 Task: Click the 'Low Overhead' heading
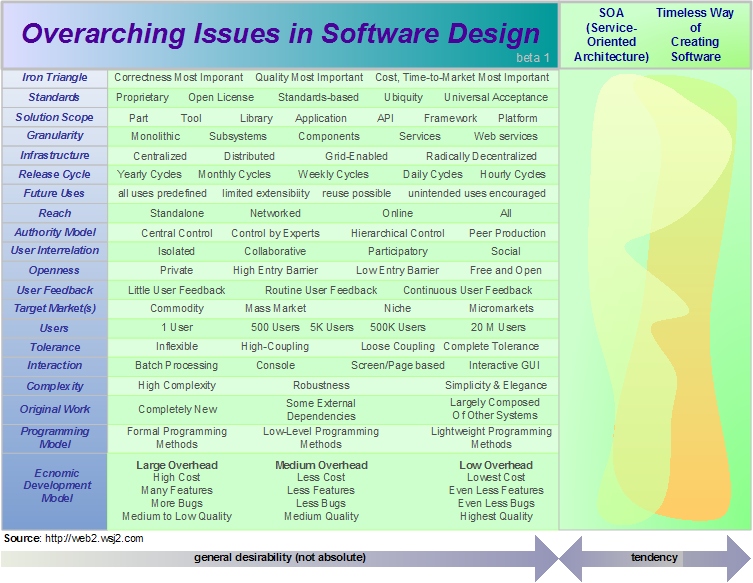point(496,465)
